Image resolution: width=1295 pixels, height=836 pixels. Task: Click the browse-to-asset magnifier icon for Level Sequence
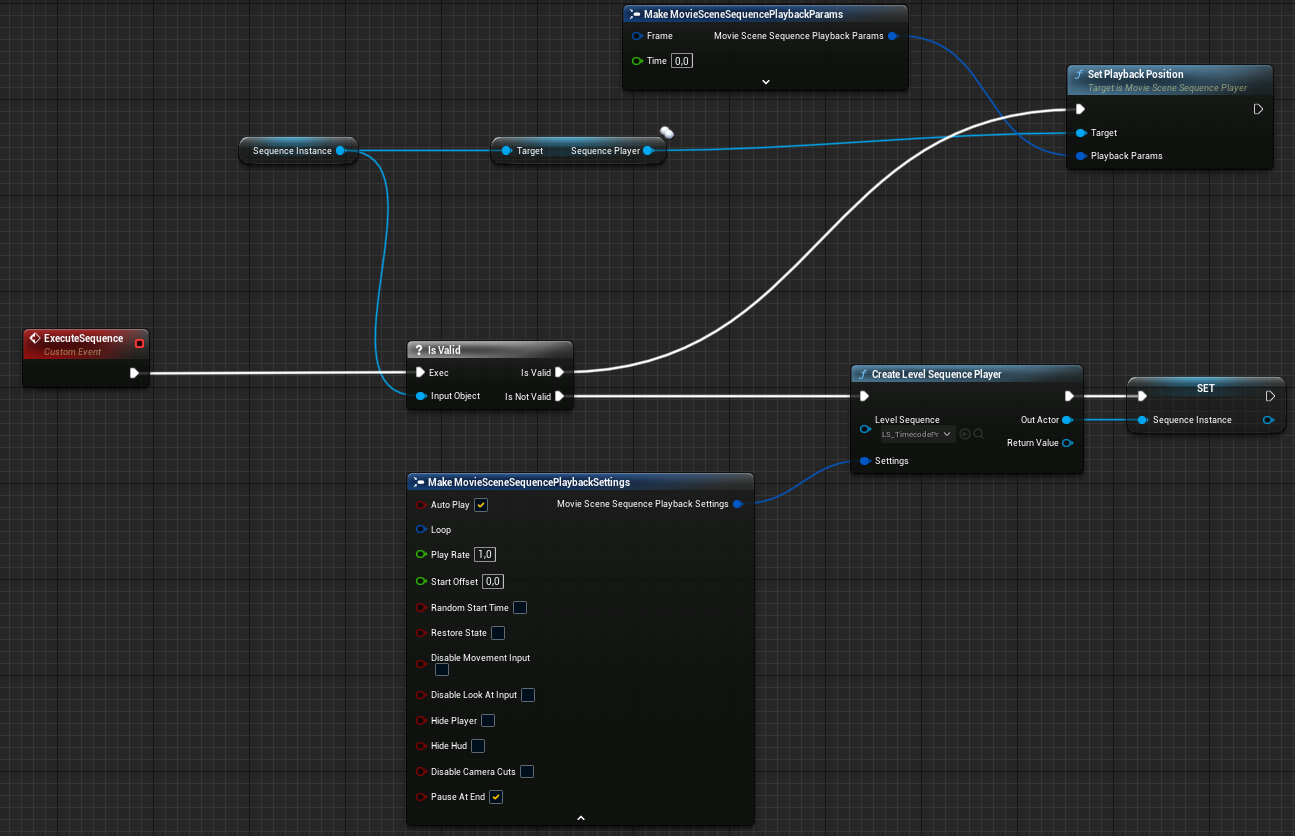979,434
